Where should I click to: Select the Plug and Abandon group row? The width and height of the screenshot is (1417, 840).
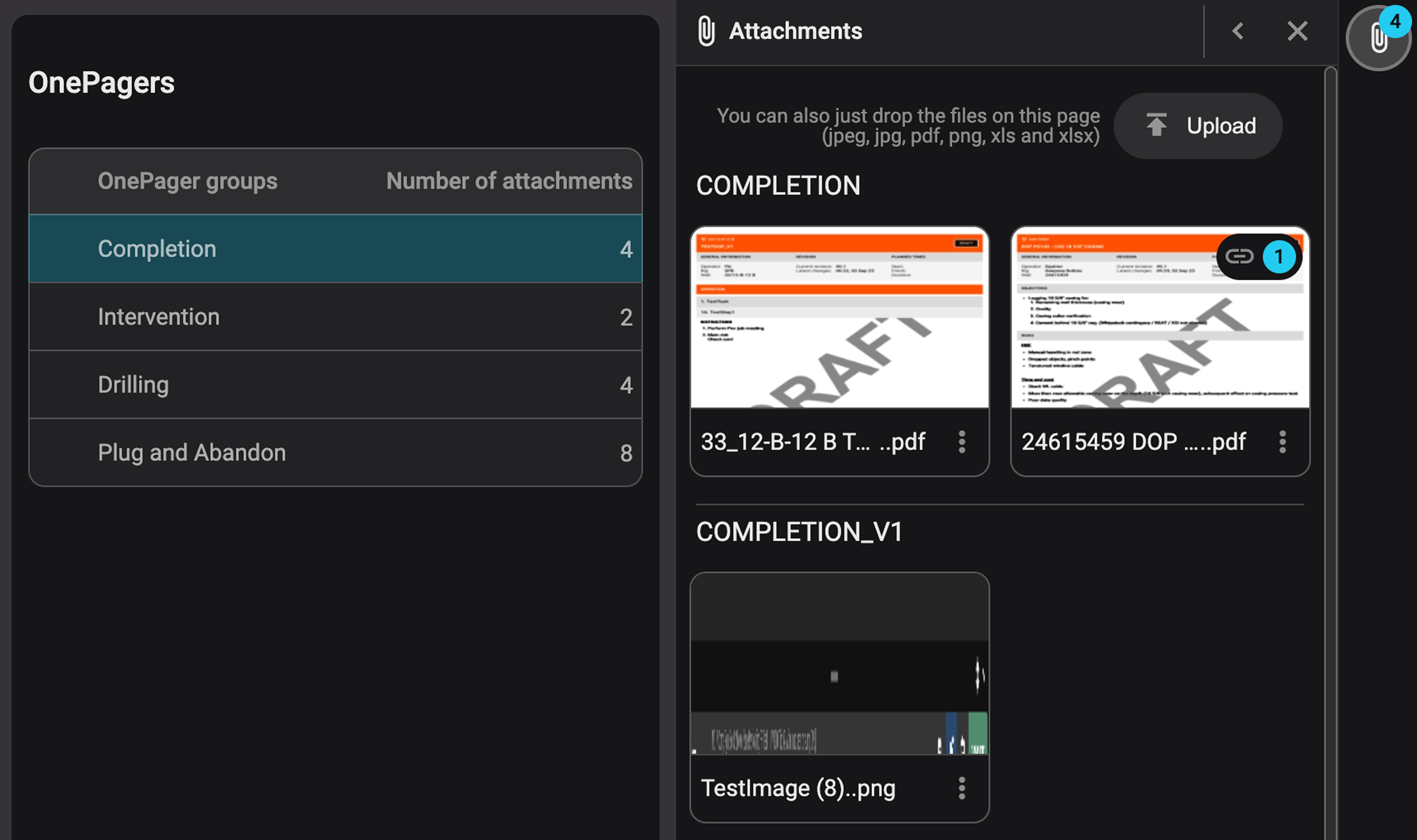click(335, 452)
